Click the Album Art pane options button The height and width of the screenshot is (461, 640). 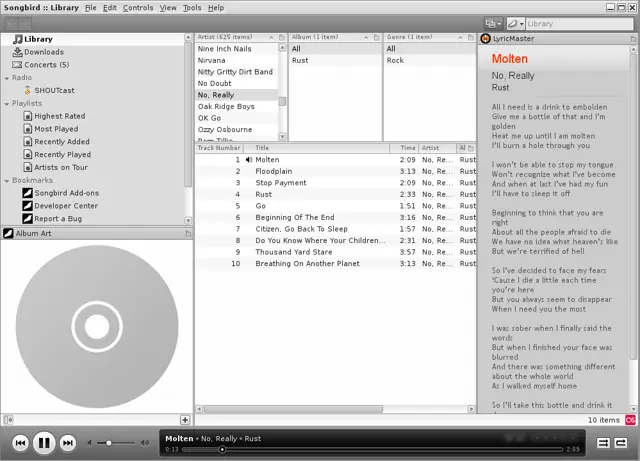[x=188, y=234]
